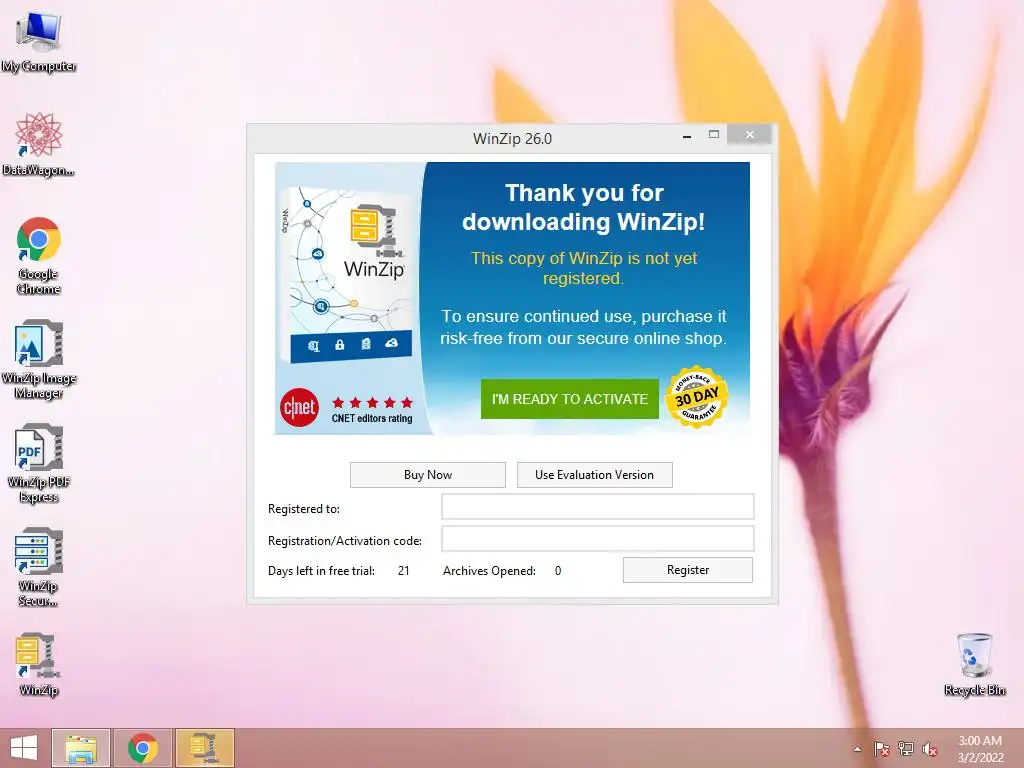Open the My Computer desktop icon

39,42
